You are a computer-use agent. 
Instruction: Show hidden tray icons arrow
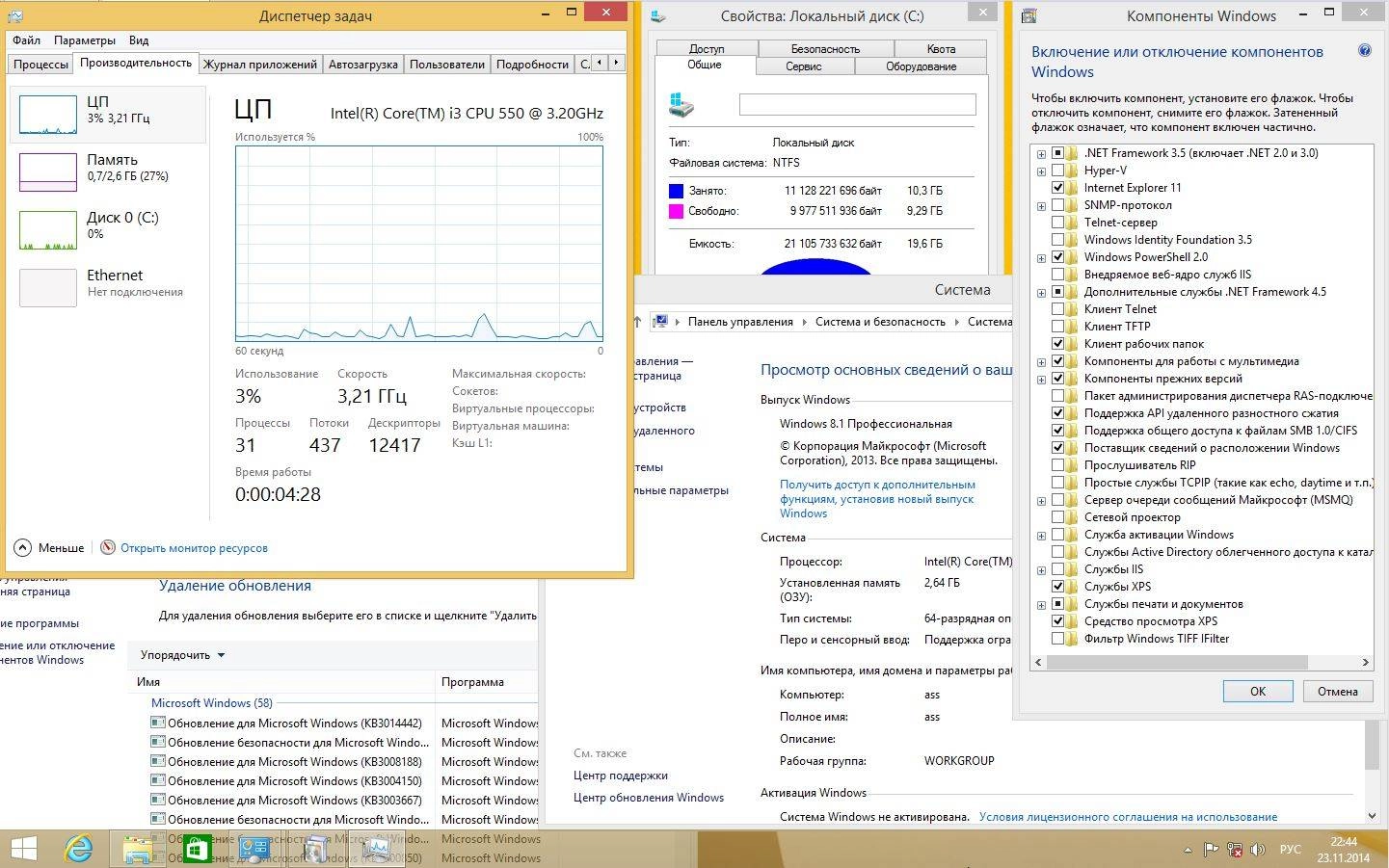coord(1189,850)
